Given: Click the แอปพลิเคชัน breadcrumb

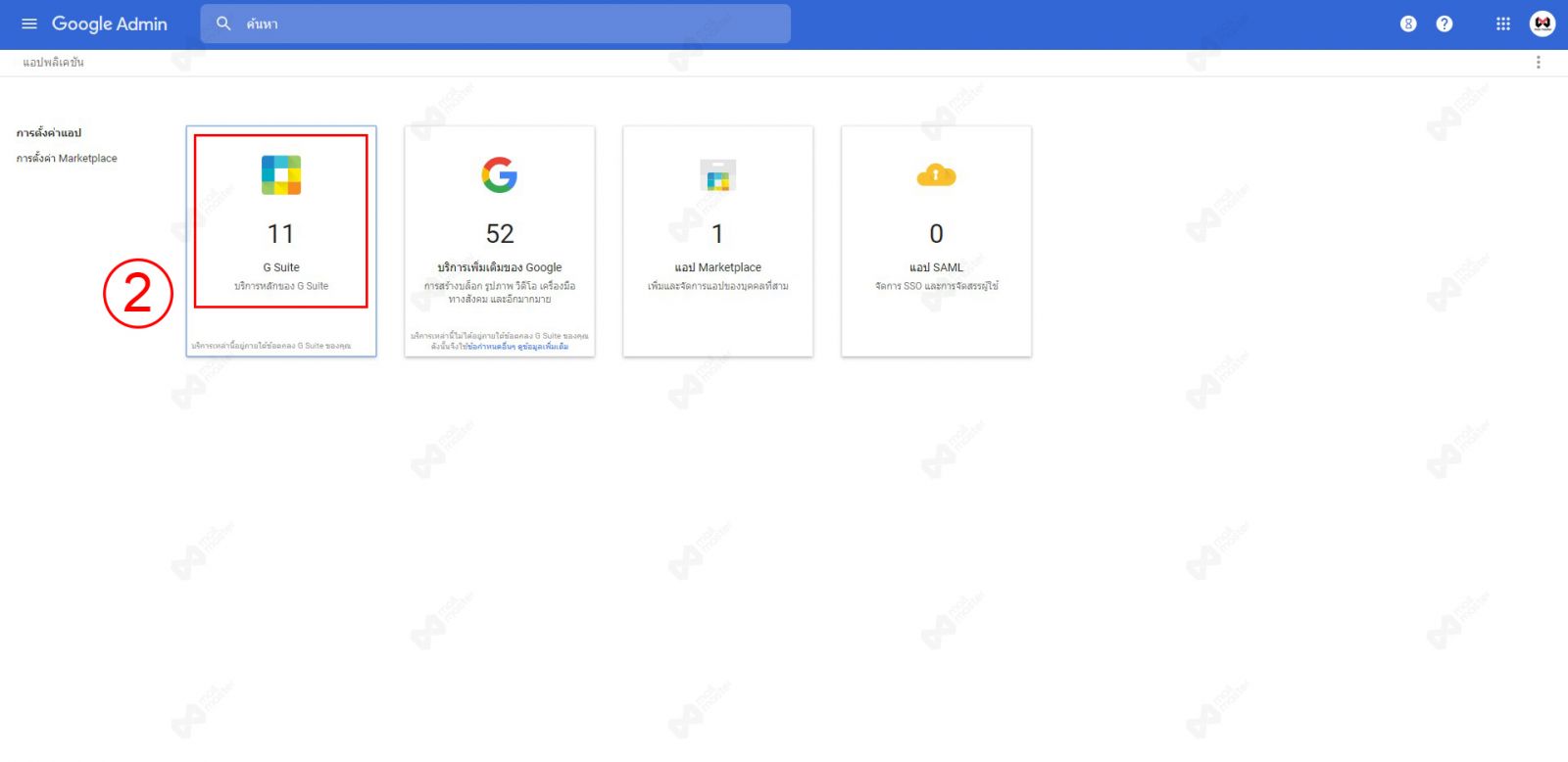Looking at the screenshot, I should [x=53, y=62].
